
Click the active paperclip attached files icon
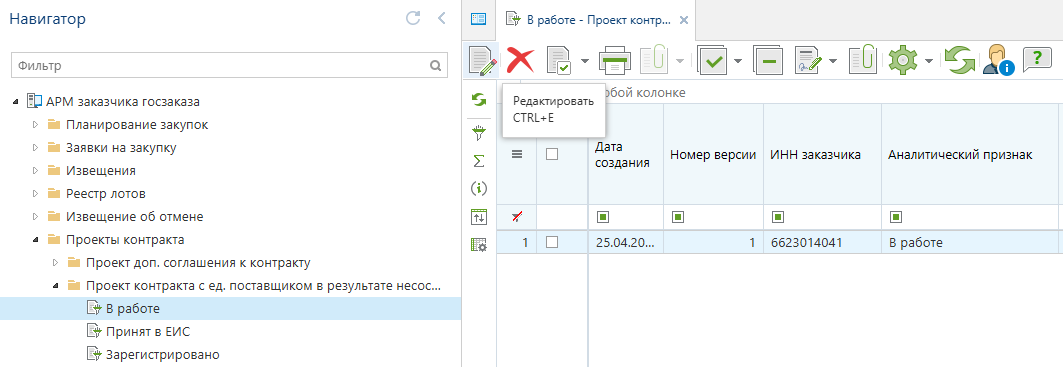[864, 61]
